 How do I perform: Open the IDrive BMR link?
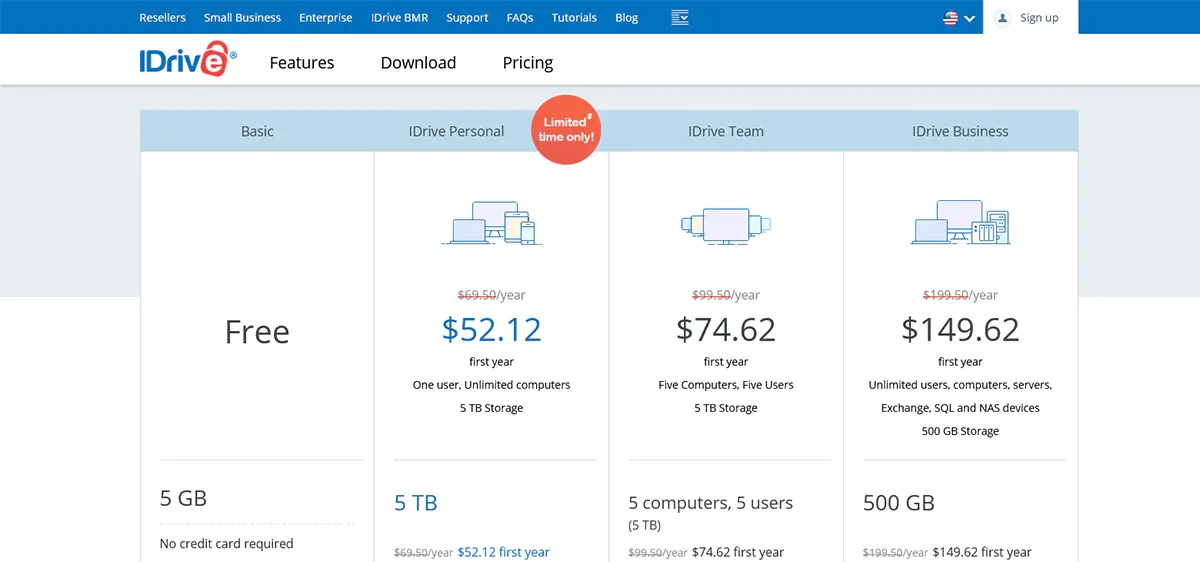pos(399,18)
